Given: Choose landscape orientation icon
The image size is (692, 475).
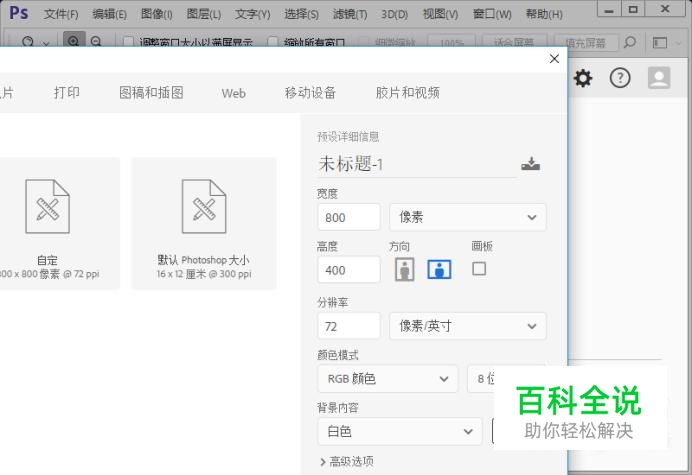Looking at the screenshot, I should click(439, 269).
